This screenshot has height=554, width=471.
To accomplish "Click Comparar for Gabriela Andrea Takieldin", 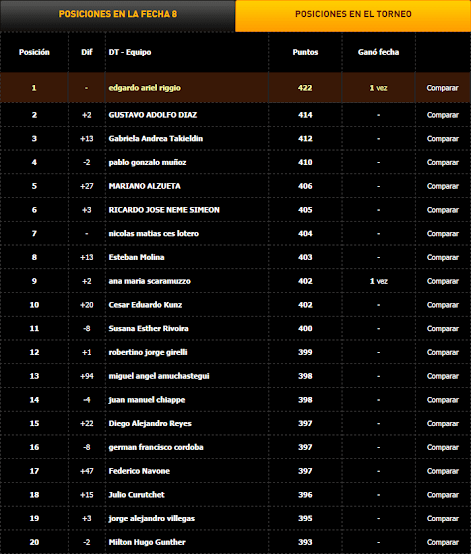I will pos(442,139).
